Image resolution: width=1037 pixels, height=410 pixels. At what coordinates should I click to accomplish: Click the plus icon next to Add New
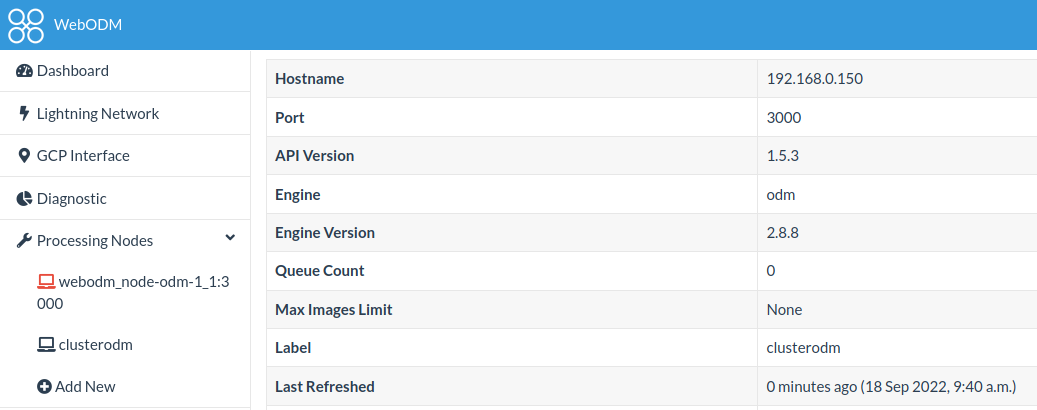point(45,387)
